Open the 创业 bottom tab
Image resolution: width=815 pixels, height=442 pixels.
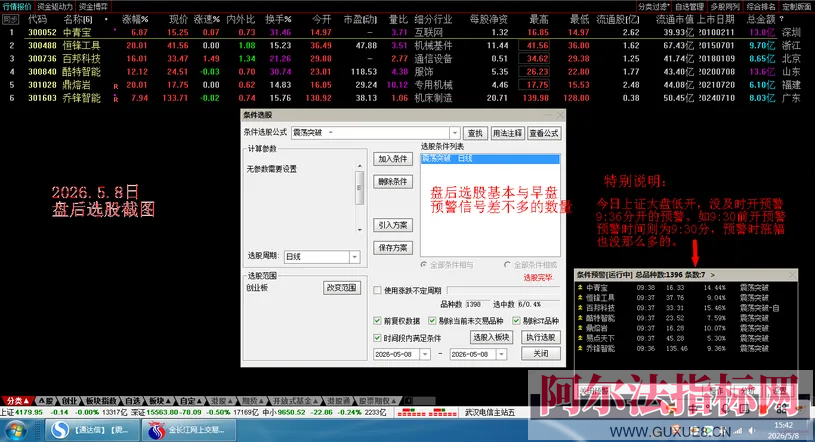click(x=69, y=401)
